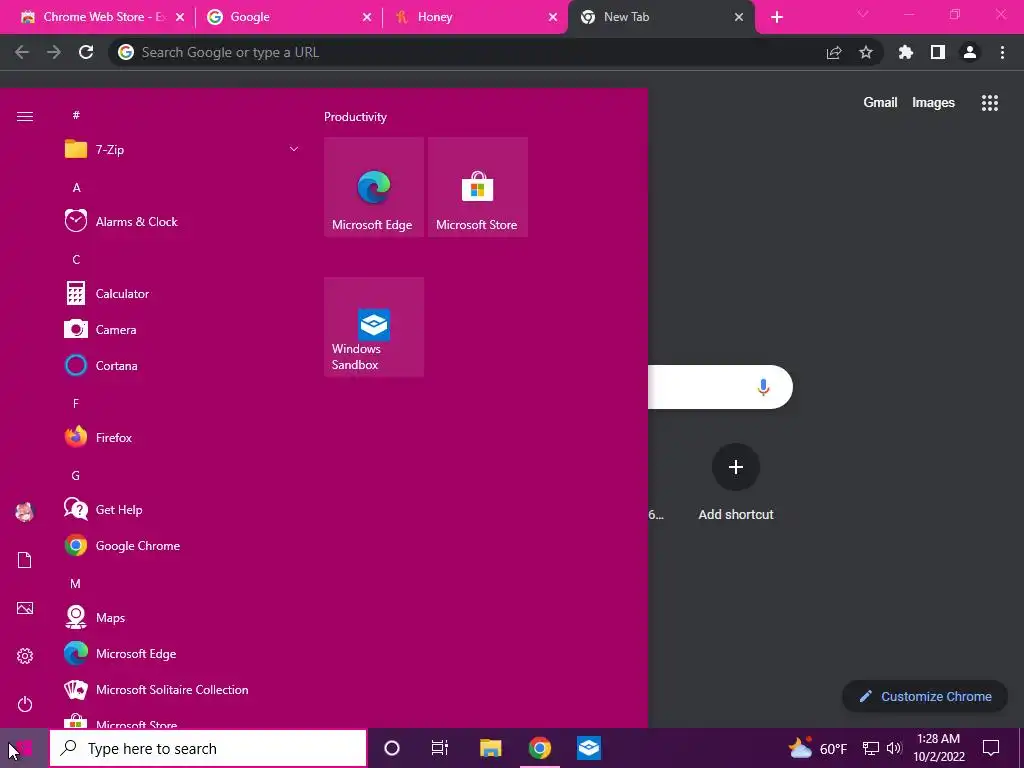Open Microsoft Solitaire Collection
The height and width of the screenshot is (768, 1024).
coord(183,689)
